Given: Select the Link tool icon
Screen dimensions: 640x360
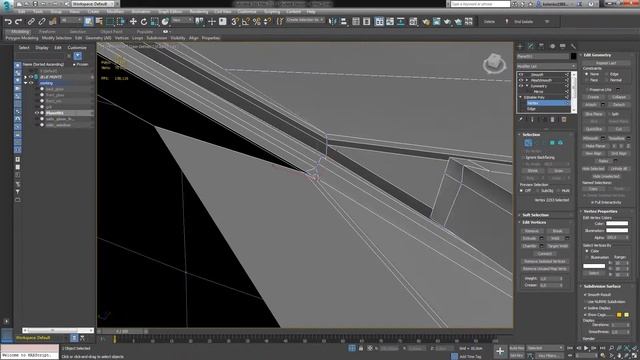Looking at the screenshot, I should click(31, 22).
